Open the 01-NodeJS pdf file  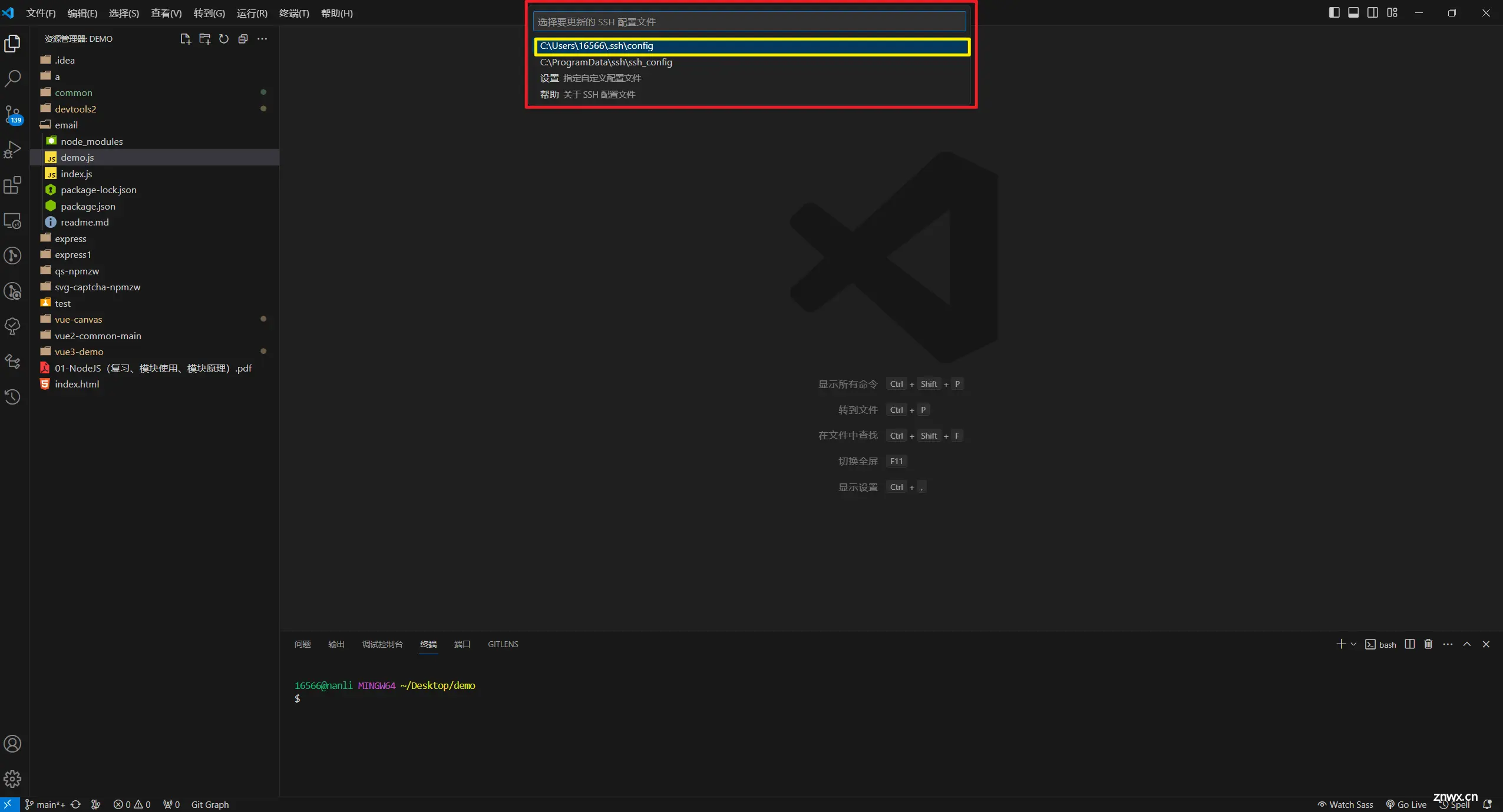click(x=154, y=368)
